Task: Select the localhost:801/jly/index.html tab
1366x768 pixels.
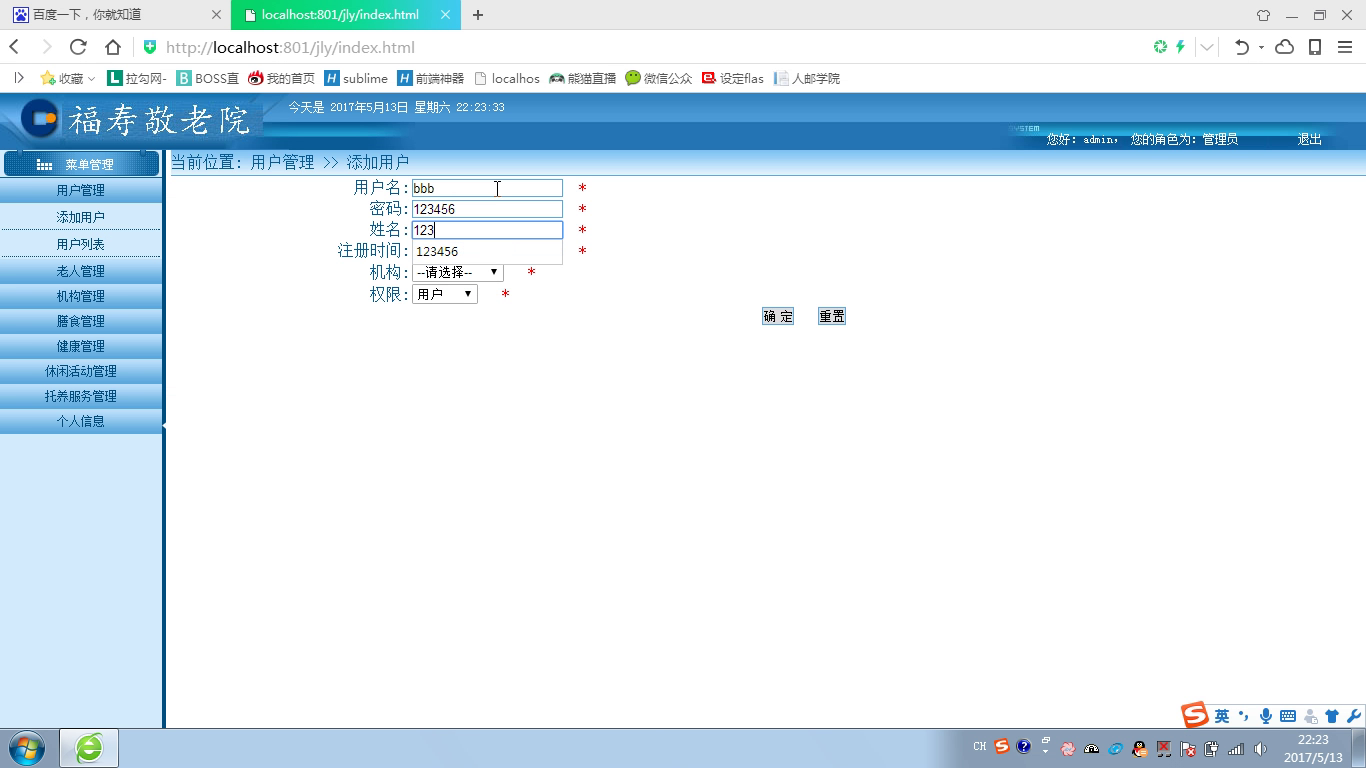Action: tap(346, 15)
